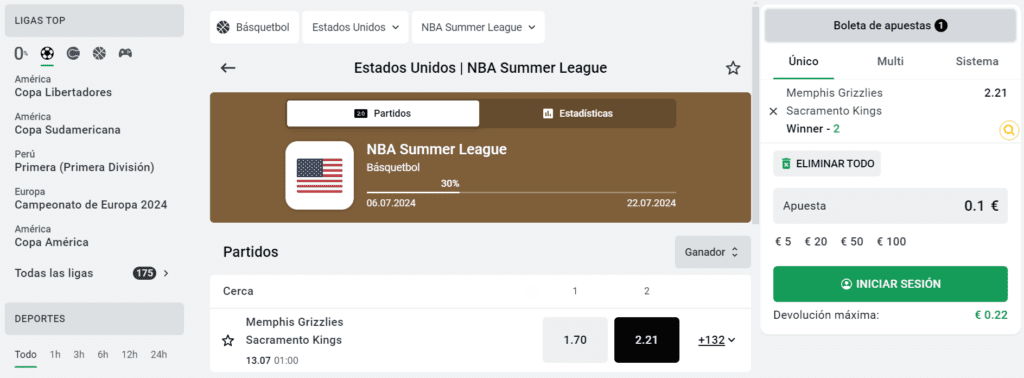
Task: Star the Memphis Grizzlies match
Action: 228,340
